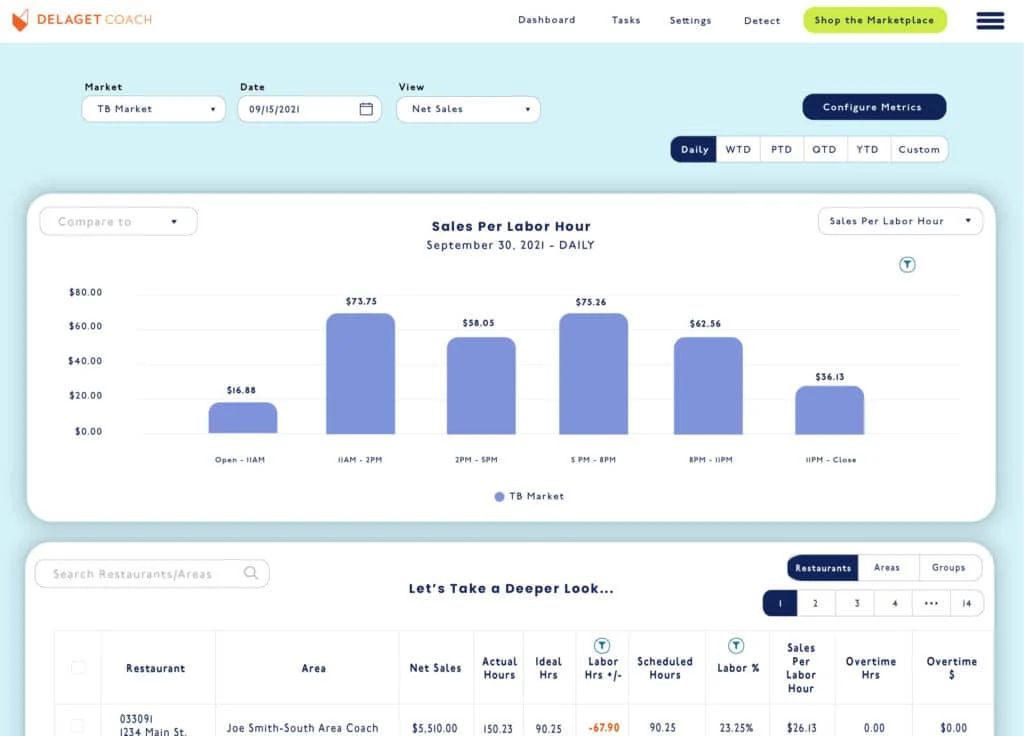Click the Configure Metrics button
Screen dimensions: 1024x736
873,107
